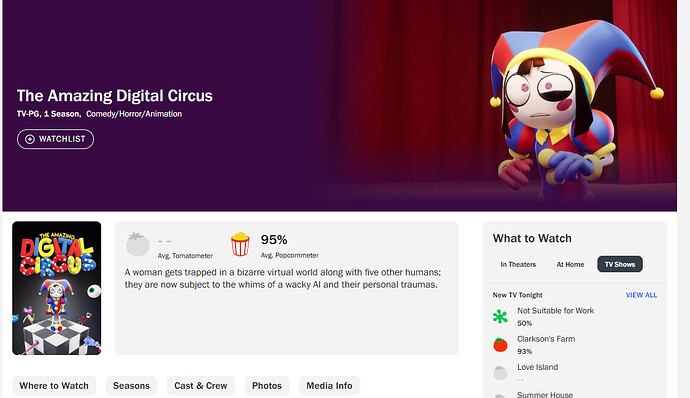Click the gray tomato icon beside Love Island
Viewport: 690px width, 398px height.
click(500, 373)
